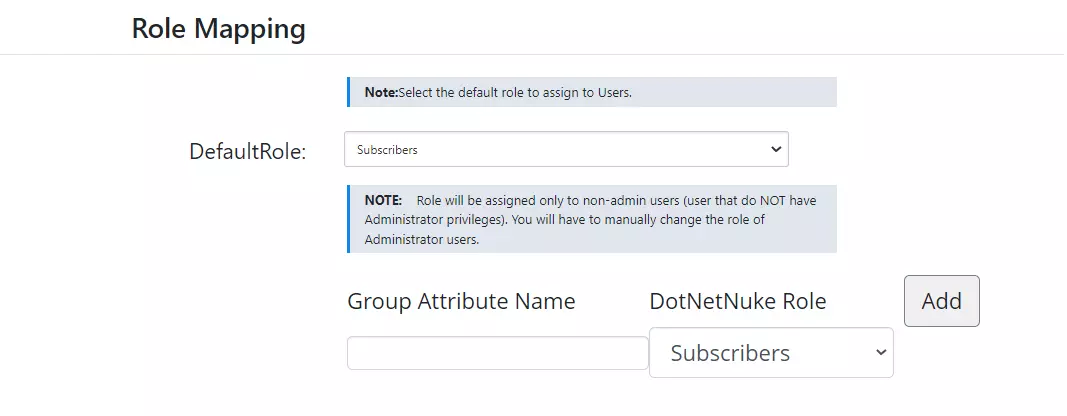Click Subscribers value in DotNetNuke Role selector
This screenshot has width=1067, height=416.
[730, 353]
